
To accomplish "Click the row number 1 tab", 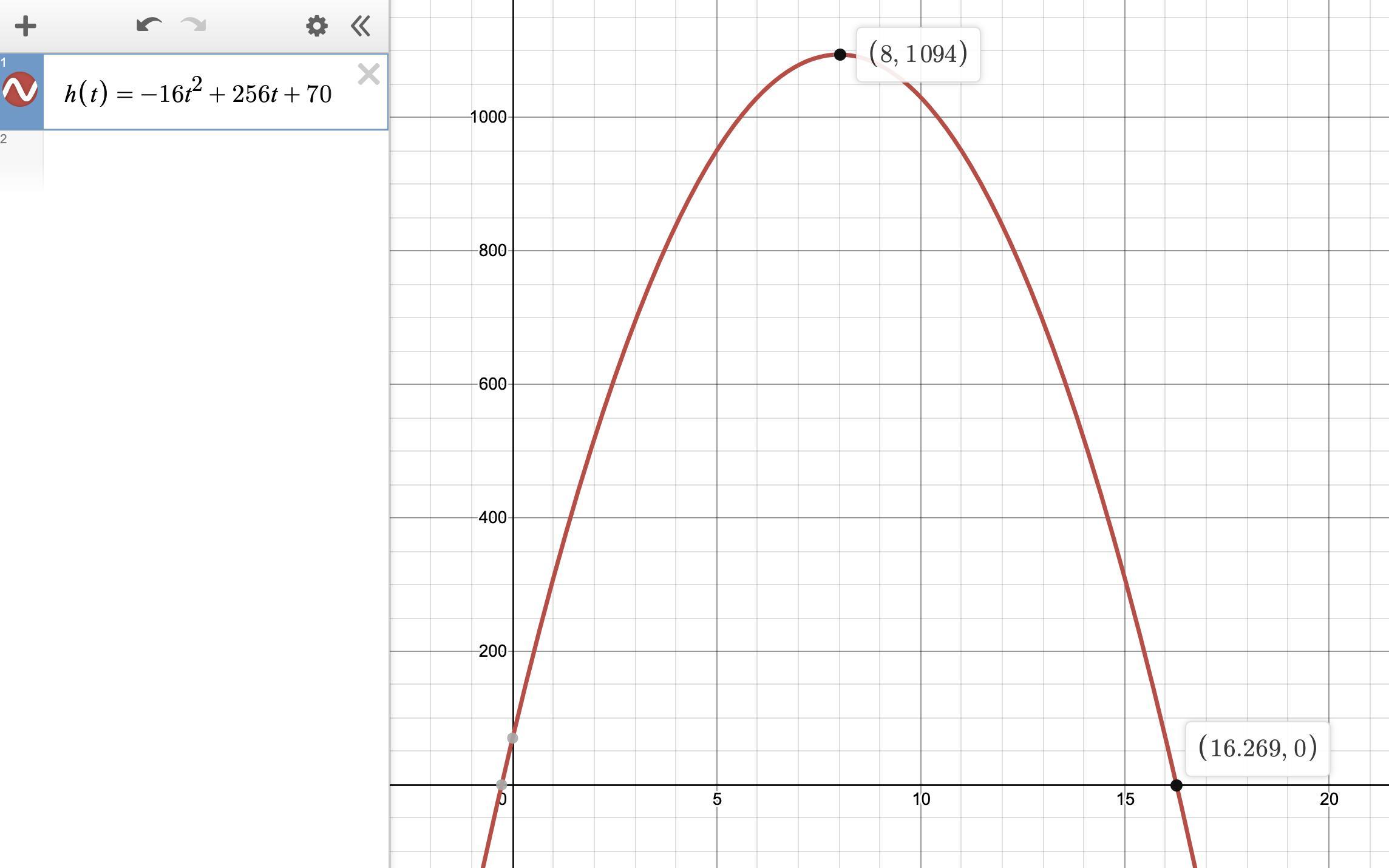I will (x=4, y=63).
